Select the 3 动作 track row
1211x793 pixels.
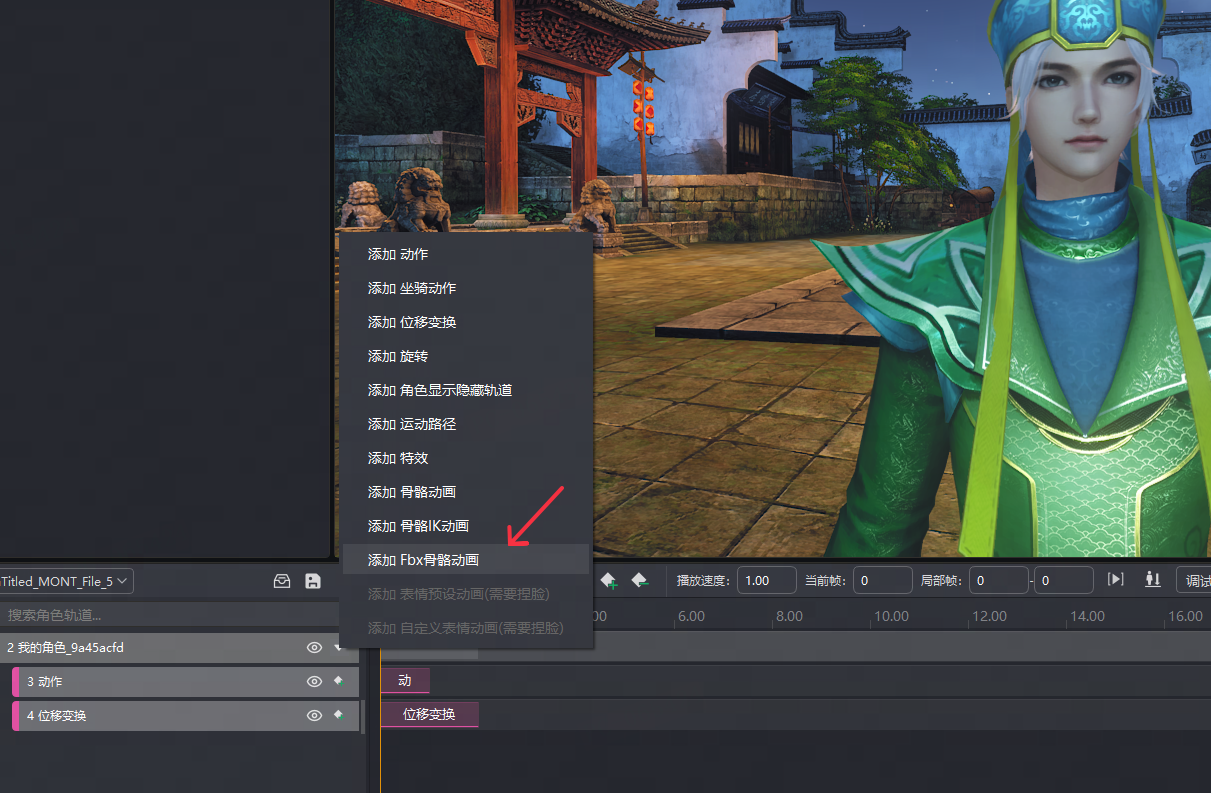186,682
